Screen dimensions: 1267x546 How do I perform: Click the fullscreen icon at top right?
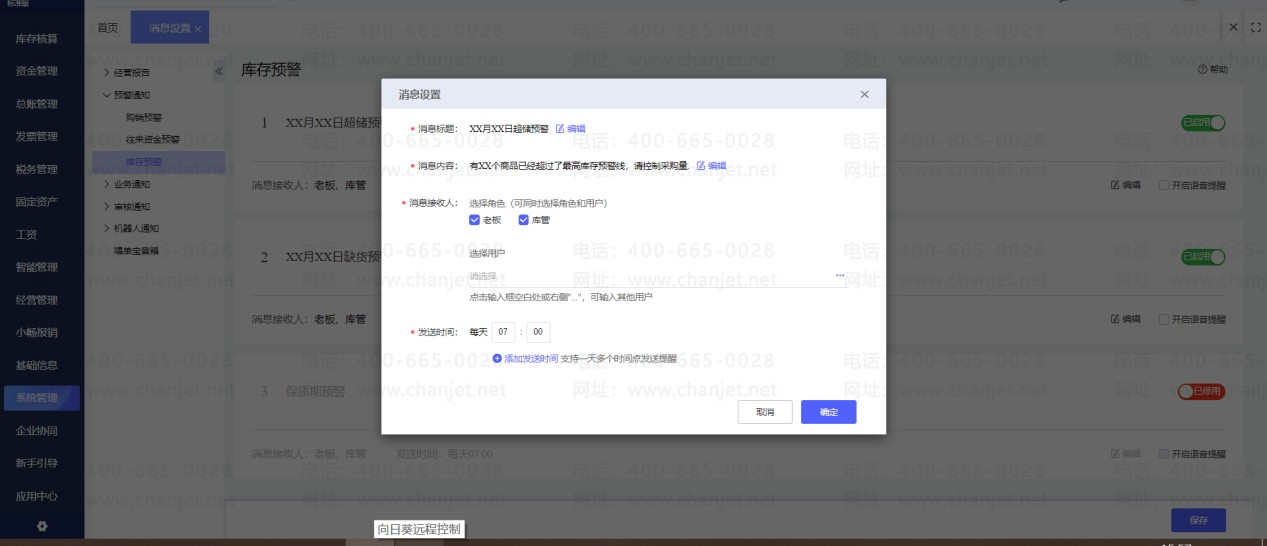pyautogui.click(x=1256, y=27)
